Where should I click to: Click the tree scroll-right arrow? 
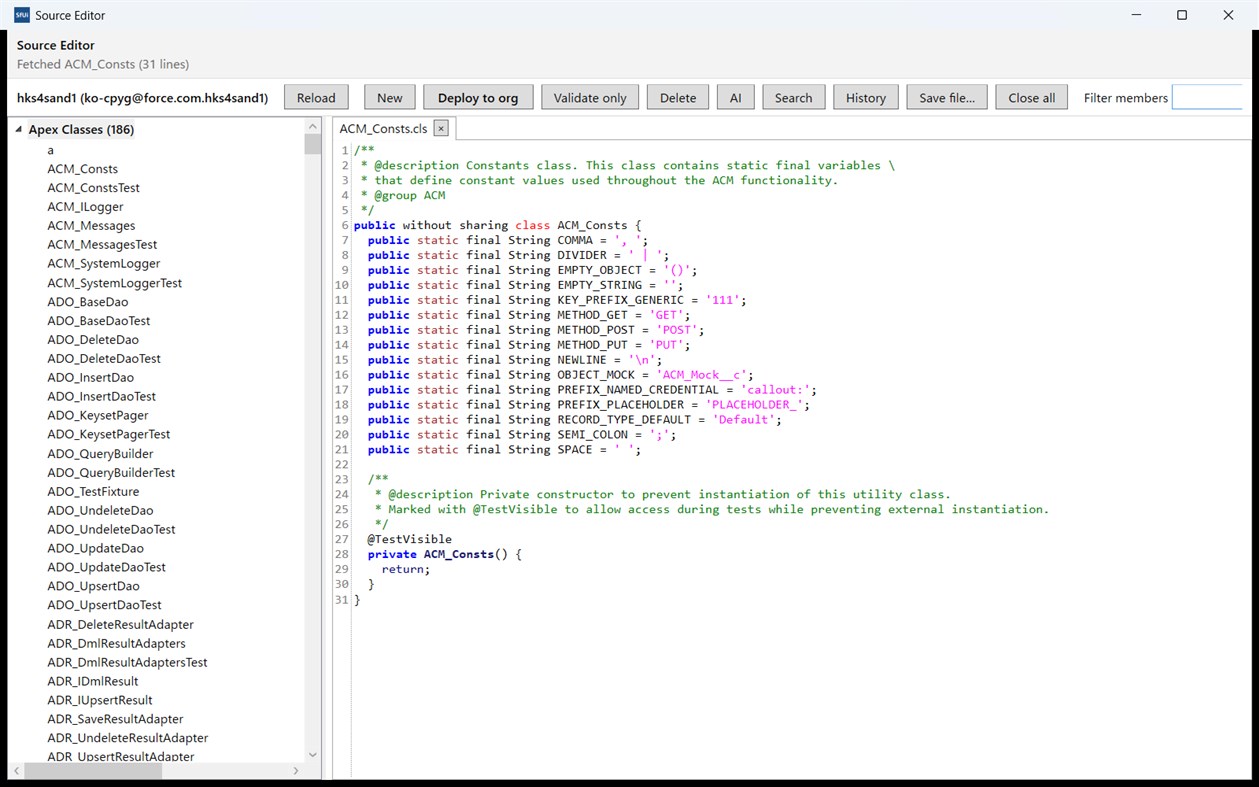tap(296, 771)
